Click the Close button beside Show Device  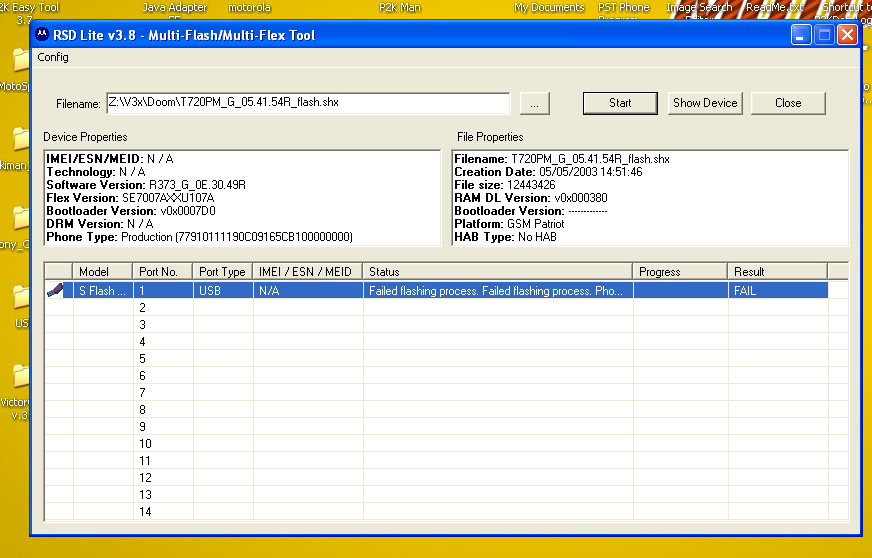tap(788, 103)
